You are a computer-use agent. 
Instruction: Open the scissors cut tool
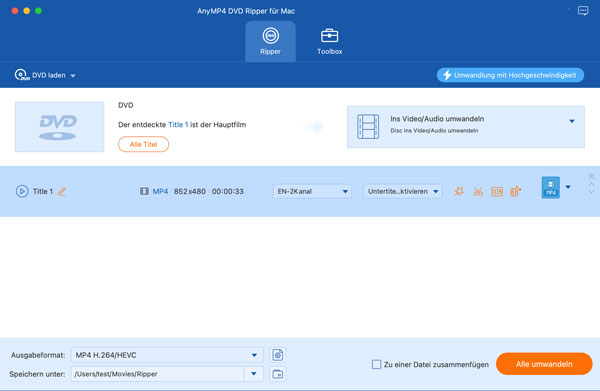click(x=478, y=191)
